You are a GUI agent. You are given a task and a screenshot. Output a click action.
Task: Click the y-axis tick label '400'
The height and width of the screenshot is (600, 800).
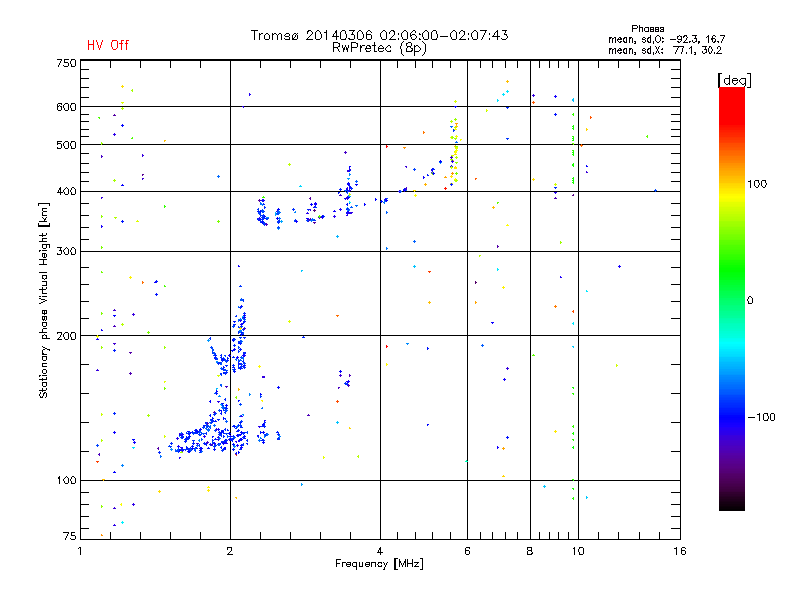pyautogui.click(x=66, y=192)
